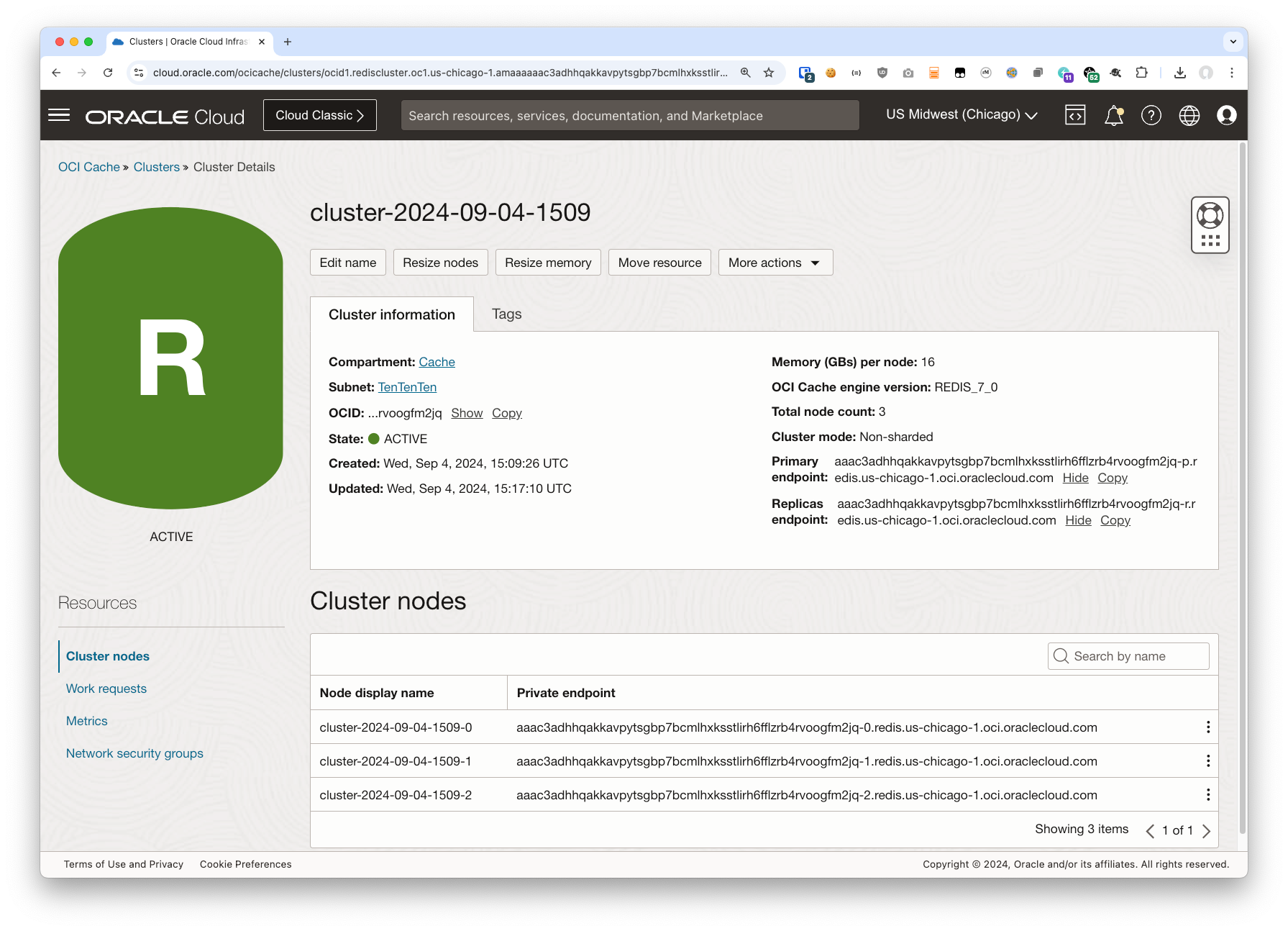Hide the replicas endpoint
The width and height of the screenshot is (1288, 931).
click(1078, 520)
